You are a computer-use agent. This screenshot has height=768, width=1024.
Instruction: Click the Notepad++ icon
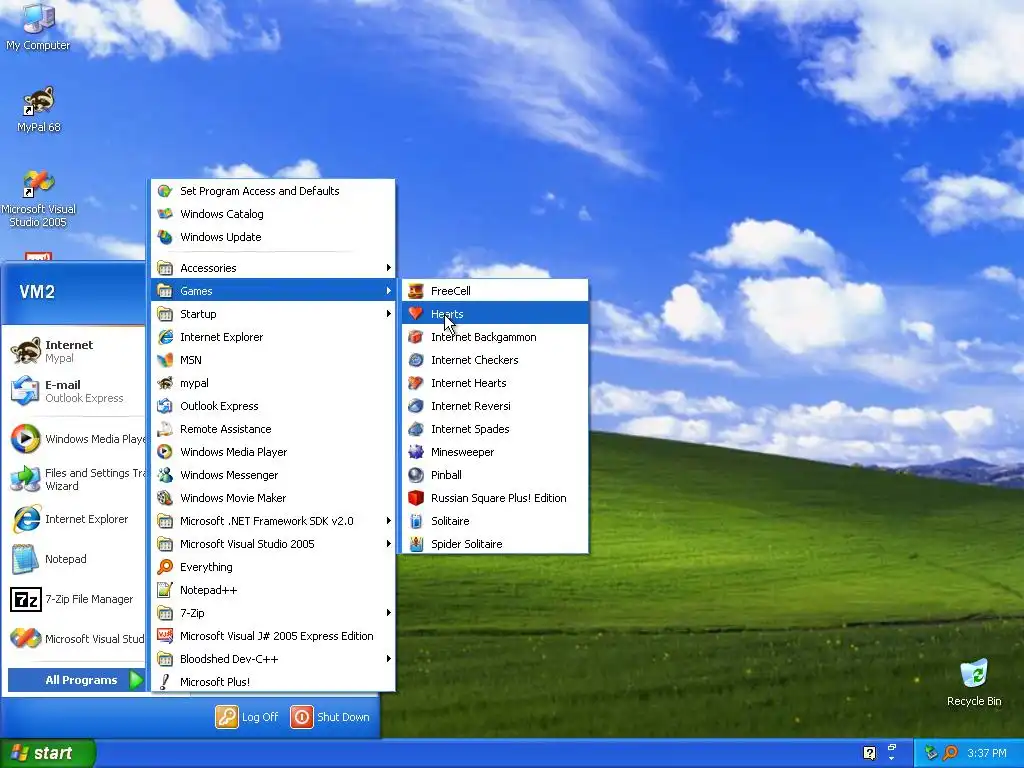click(165, 590)
